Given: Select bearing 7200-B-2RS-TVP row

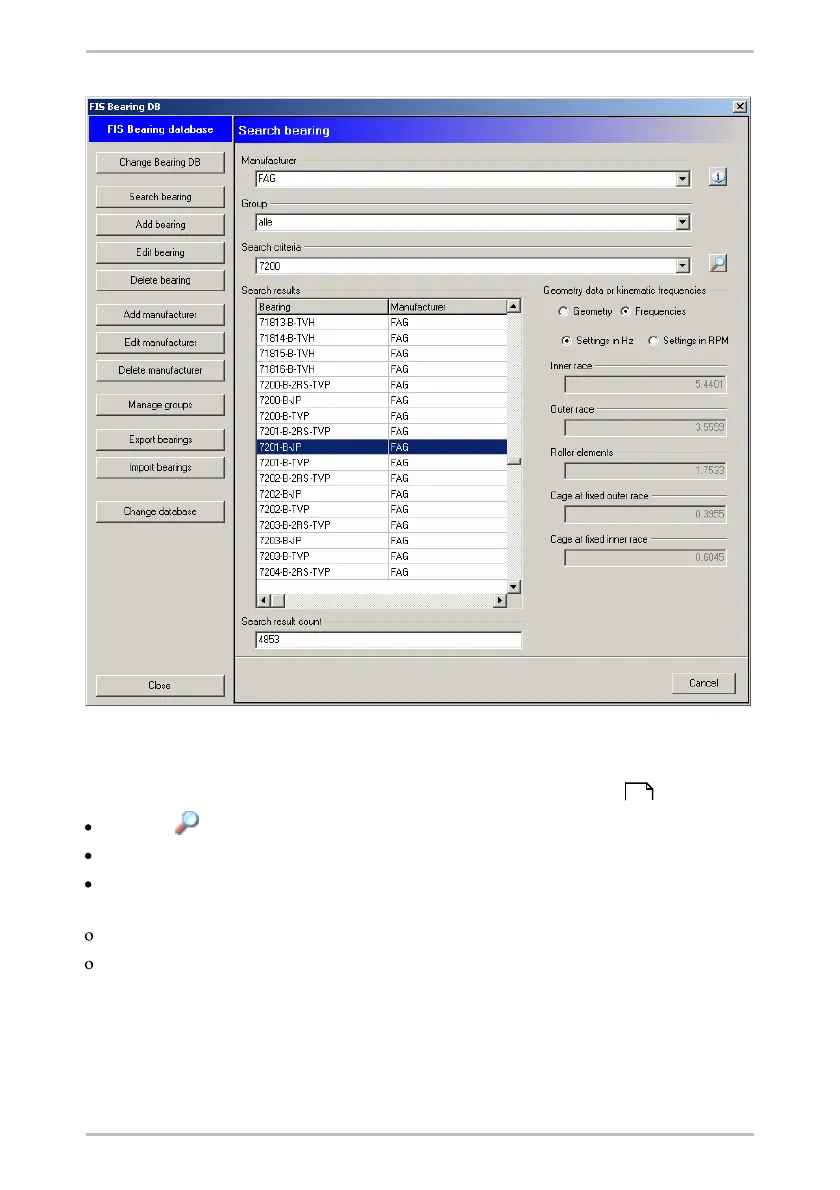Looking at the screenshot, I should click(x=382, y=385).
